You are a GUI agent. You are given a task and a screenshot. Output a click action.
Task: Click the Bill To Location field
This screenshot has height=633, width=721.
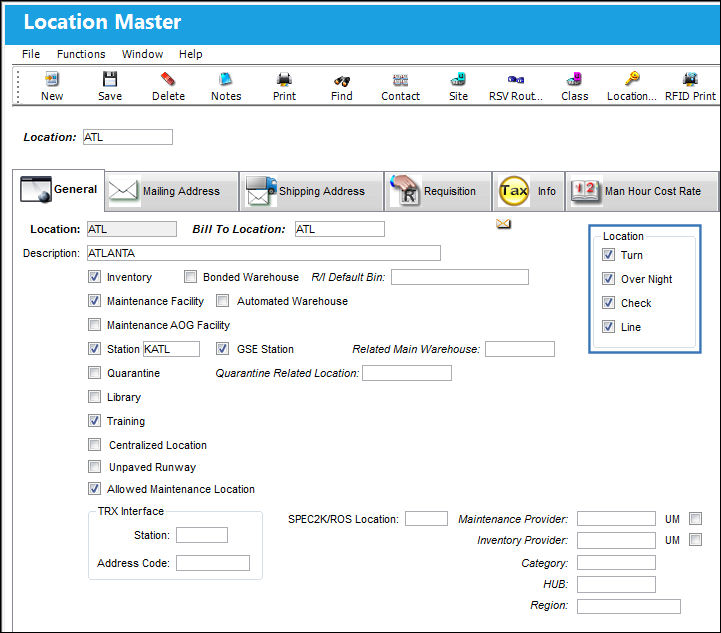pyautogui.click(x=340, y=229)
